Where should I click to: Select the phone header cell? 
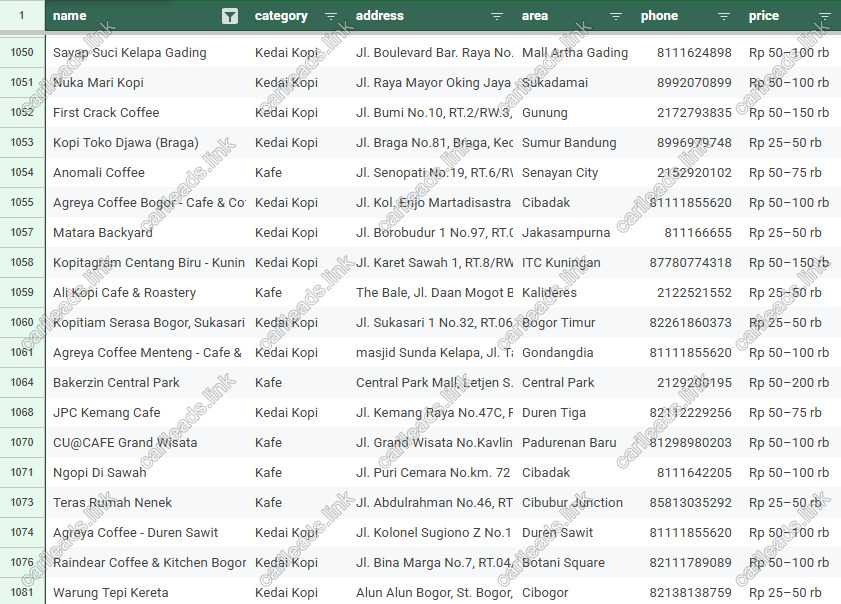click(x=687, y=16)
